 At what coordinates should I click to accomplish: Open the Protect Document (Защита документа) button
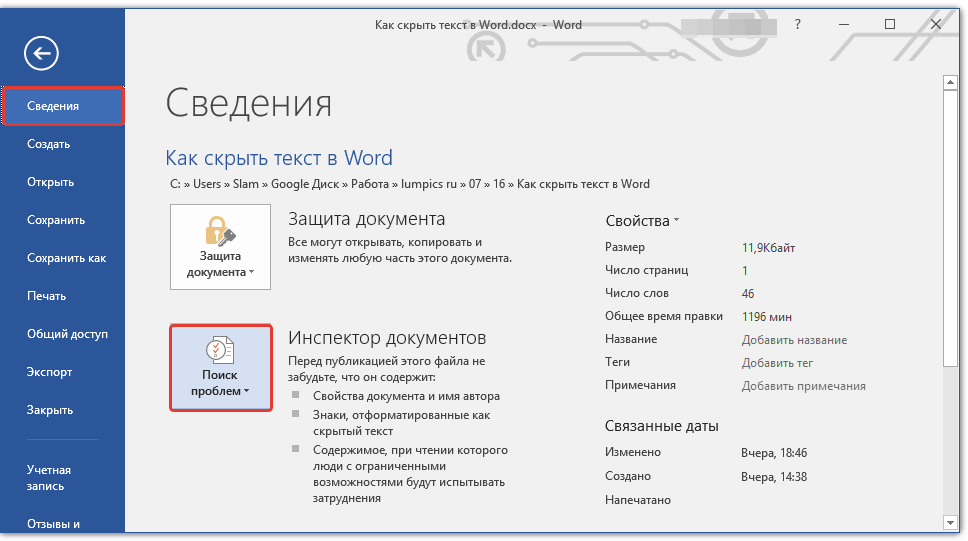tap(220, 247)
